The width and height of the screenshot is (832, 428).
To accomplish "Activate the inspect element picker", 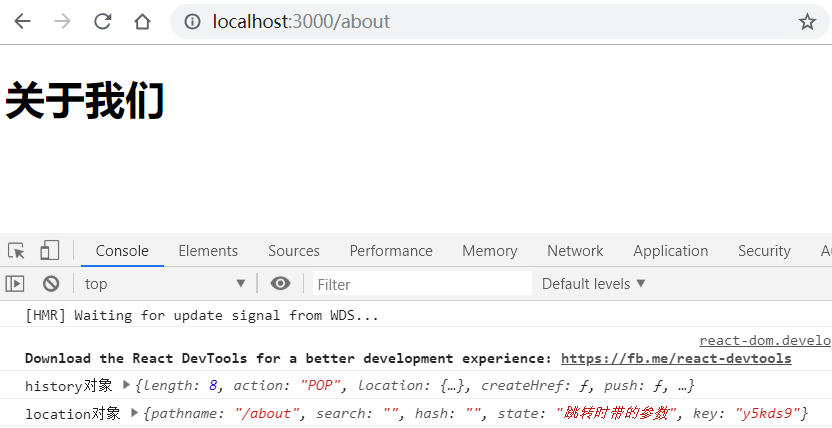I will (16, 250).
